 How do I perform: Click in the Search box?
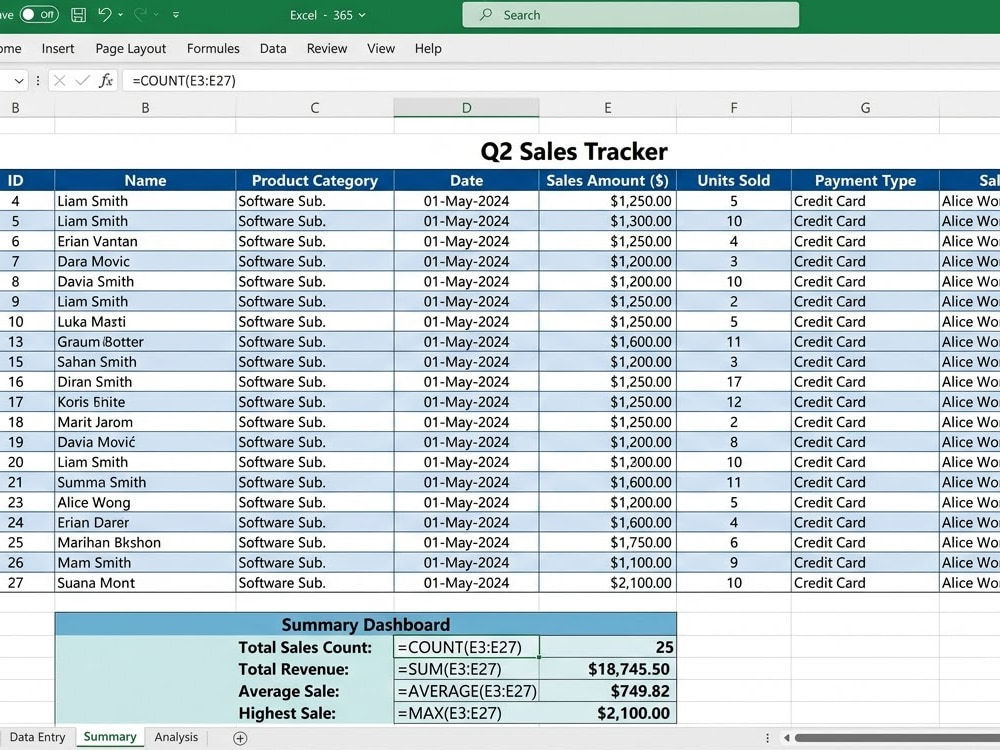(630, 15)
